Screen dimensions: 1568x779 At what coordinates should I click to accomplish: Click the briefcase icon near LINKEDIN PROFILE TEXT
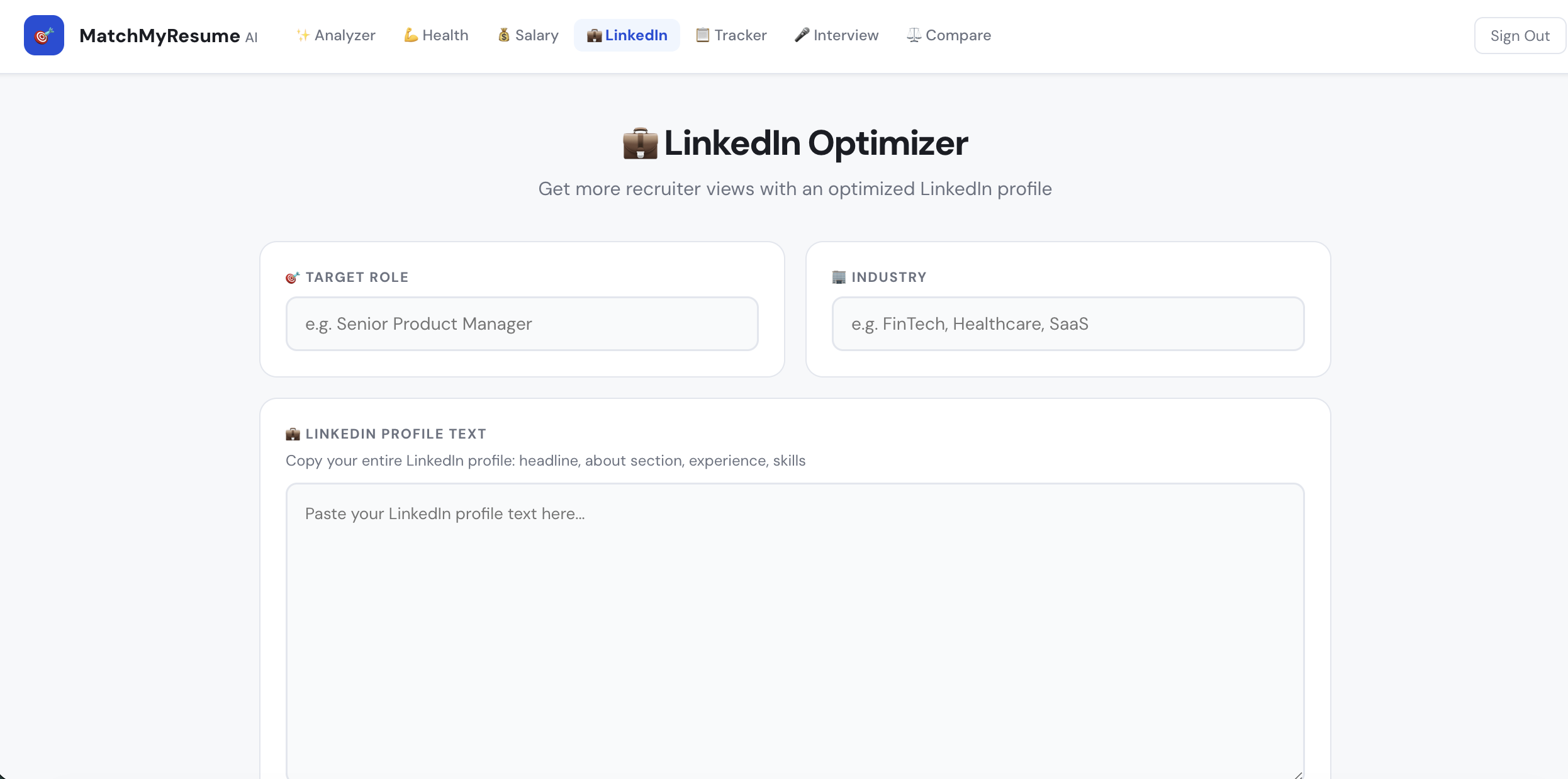click(x=293, y=434)
